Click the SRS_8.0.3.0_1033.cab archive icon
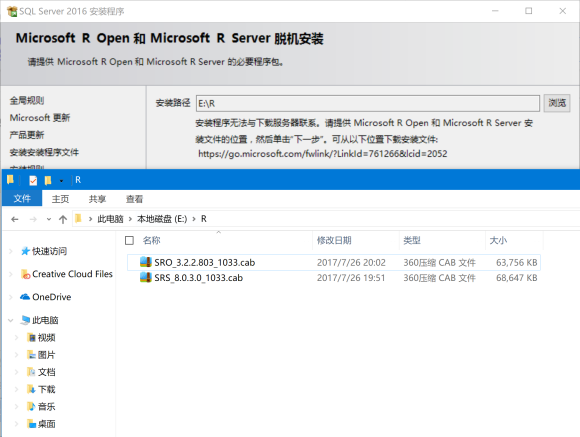The height and width of the screenshot is (437, 580). [146, 277]
